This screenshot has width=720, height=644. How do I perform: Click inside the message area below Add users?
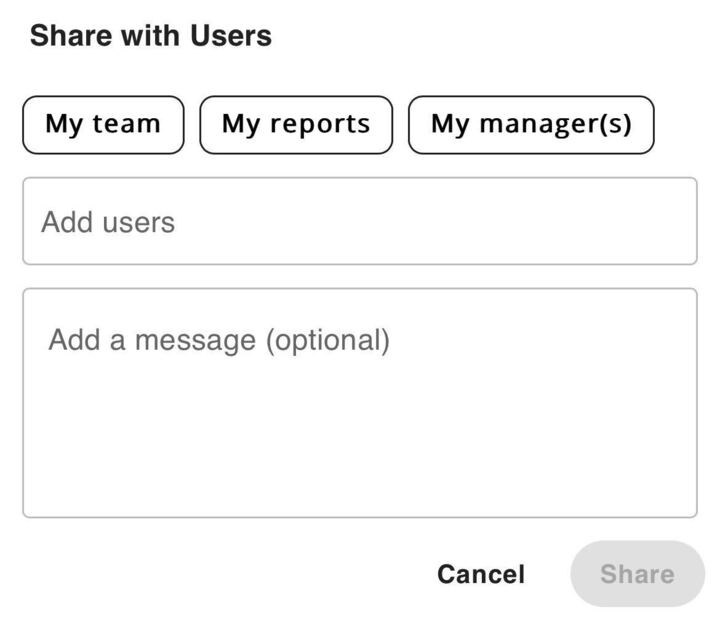tap(359, 403)
